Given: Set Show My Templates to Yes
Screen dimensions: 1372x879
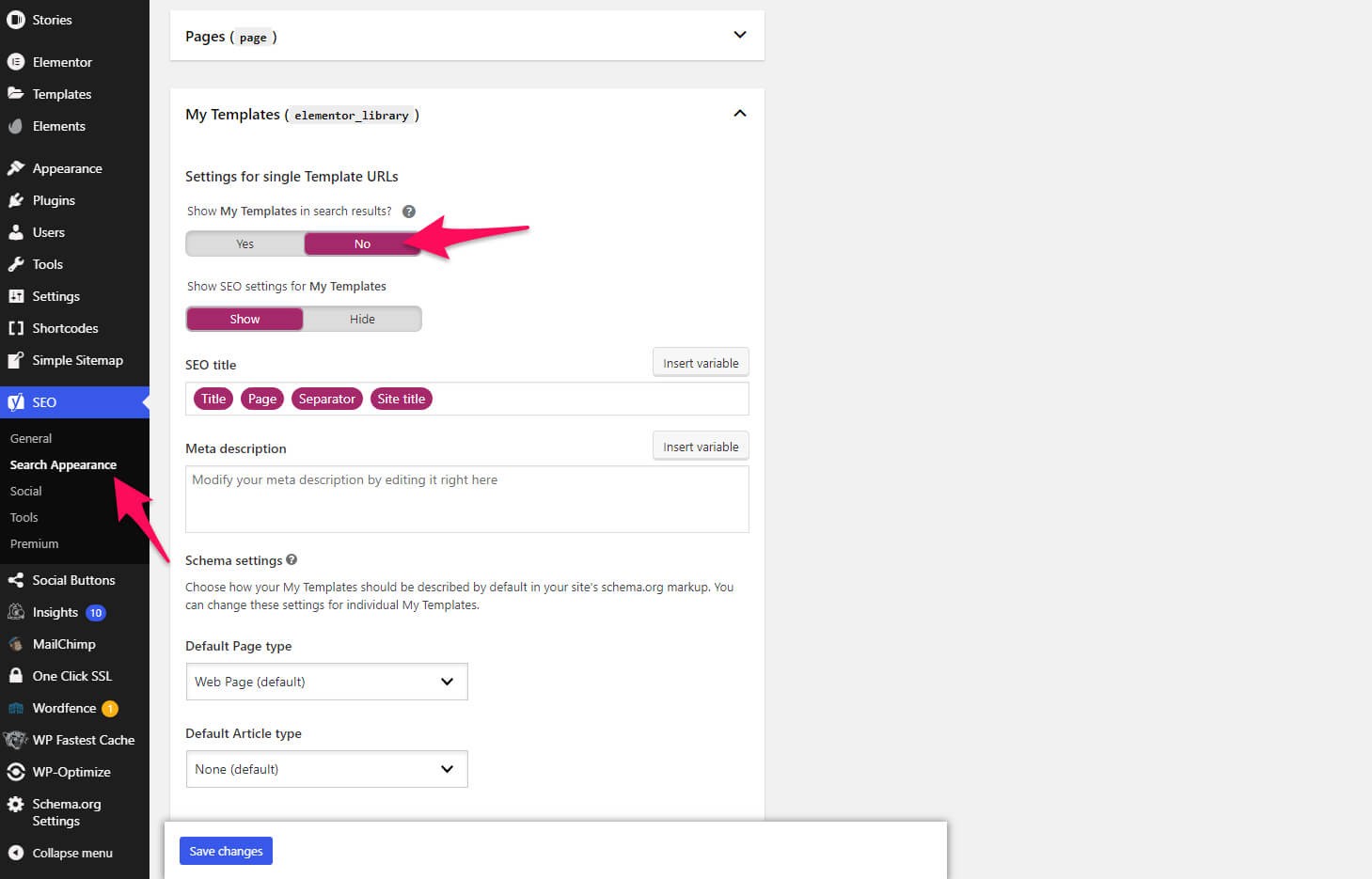Looking at the screenshot, I should pos(244,243).
